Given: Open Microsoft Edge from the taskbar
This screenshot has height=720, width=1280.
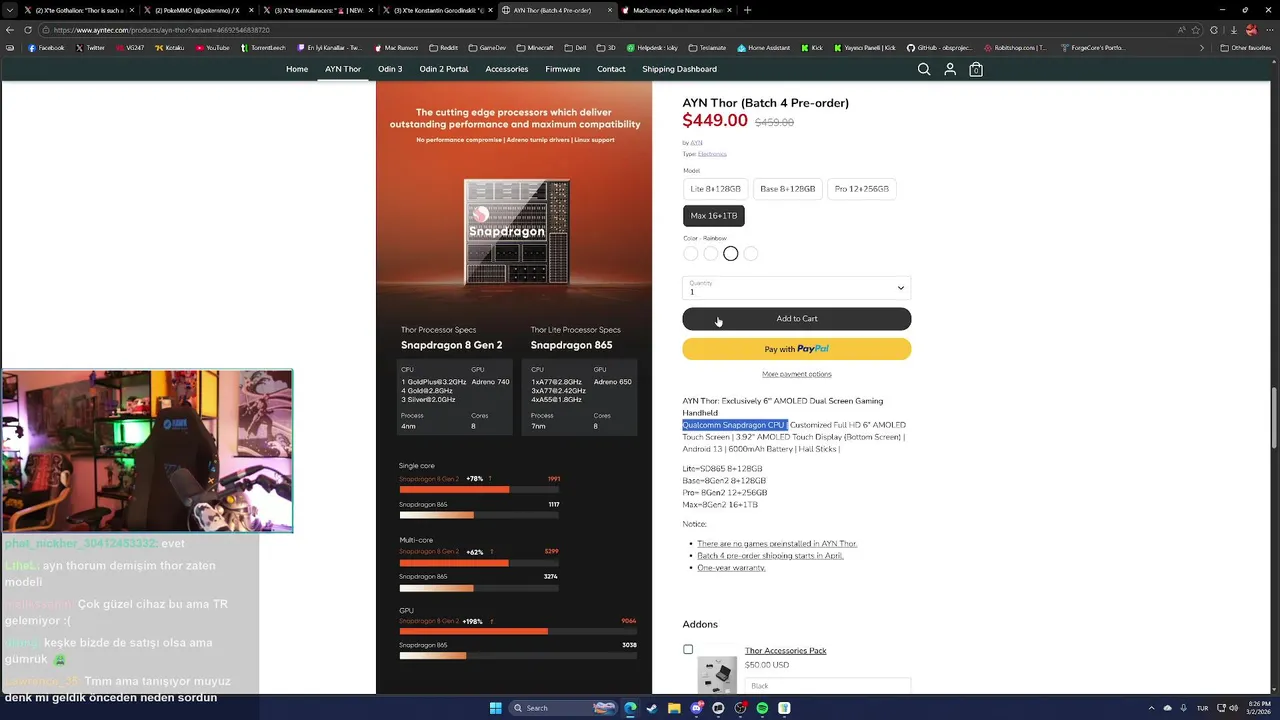Looking at the screenshot, I should 630,708.
